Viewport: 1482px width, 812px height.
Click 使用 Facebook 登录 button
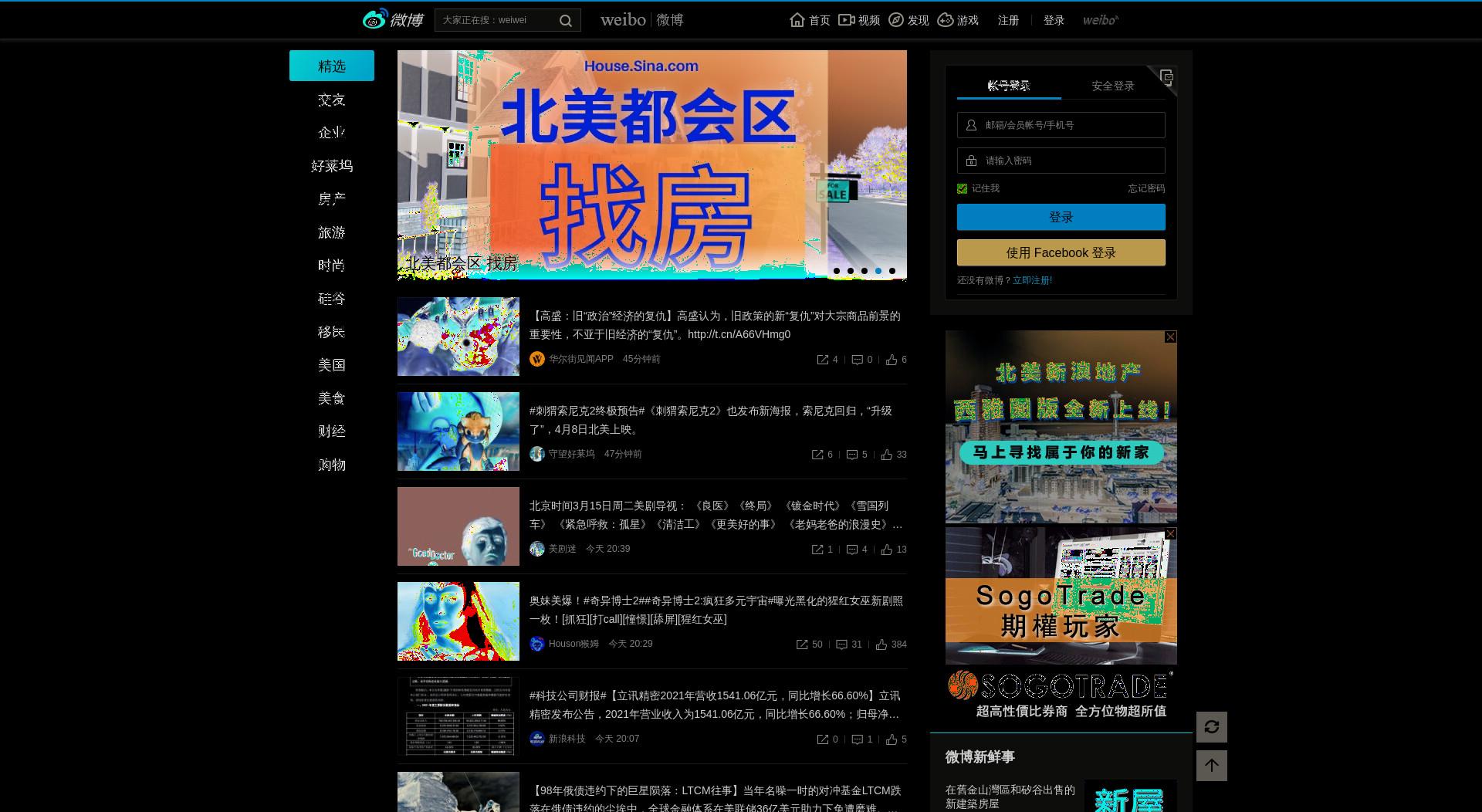coord(1061,252)
